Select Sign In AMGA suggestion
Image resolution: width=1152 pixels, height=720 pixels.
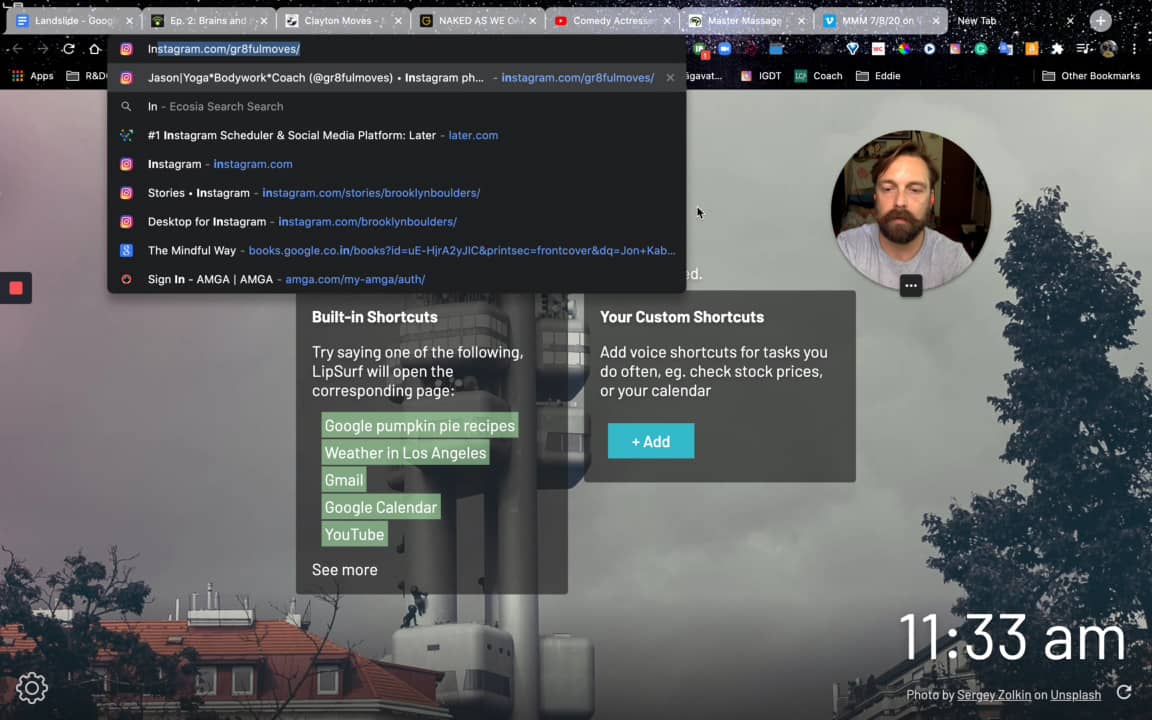(x=397, y=279)
